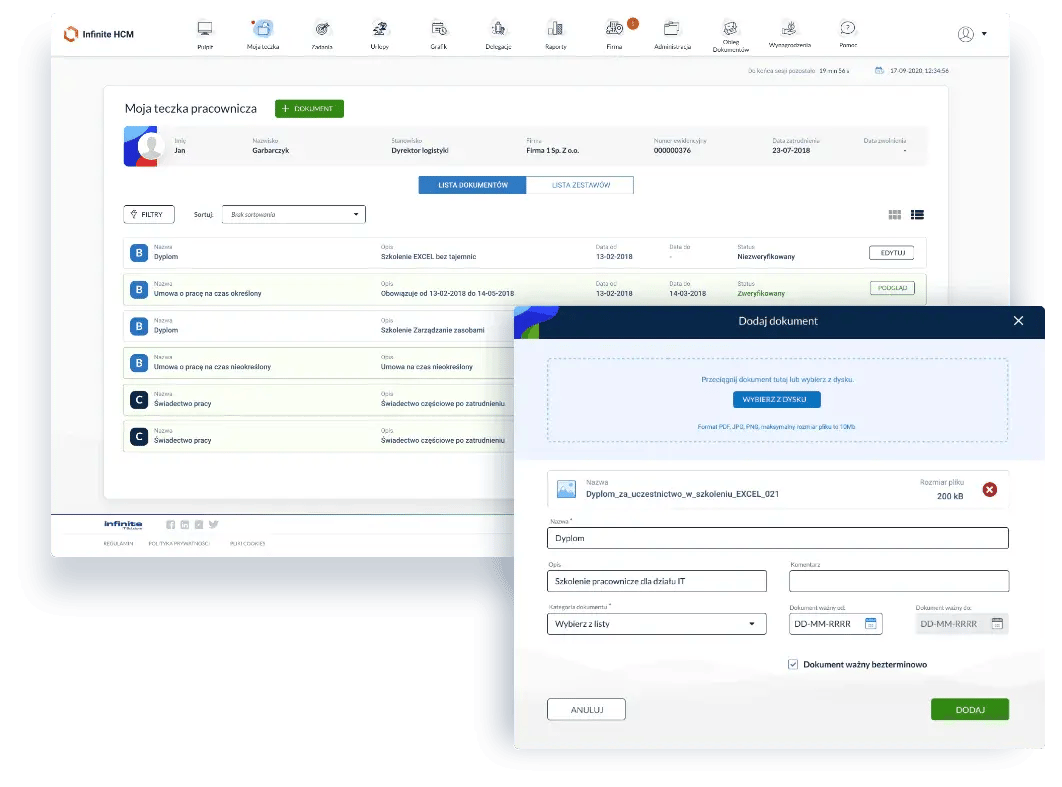Screen dimensions: 1062x787
Task: Open the Administracja folder icon
Action: coord(672,28)
